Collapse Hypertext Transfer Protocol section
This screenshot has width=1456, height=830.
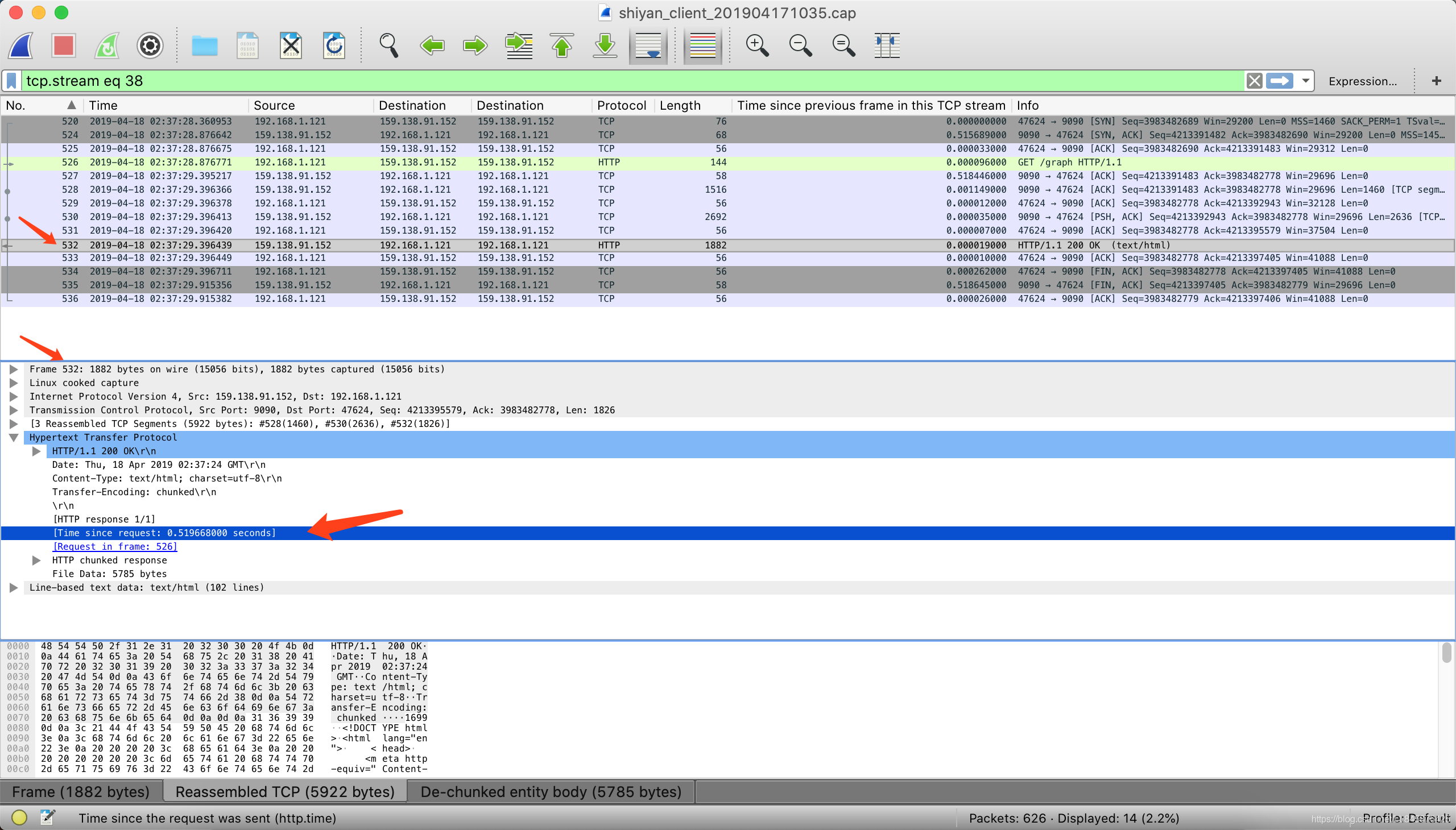pyautogui.click(x=14, y=438)
